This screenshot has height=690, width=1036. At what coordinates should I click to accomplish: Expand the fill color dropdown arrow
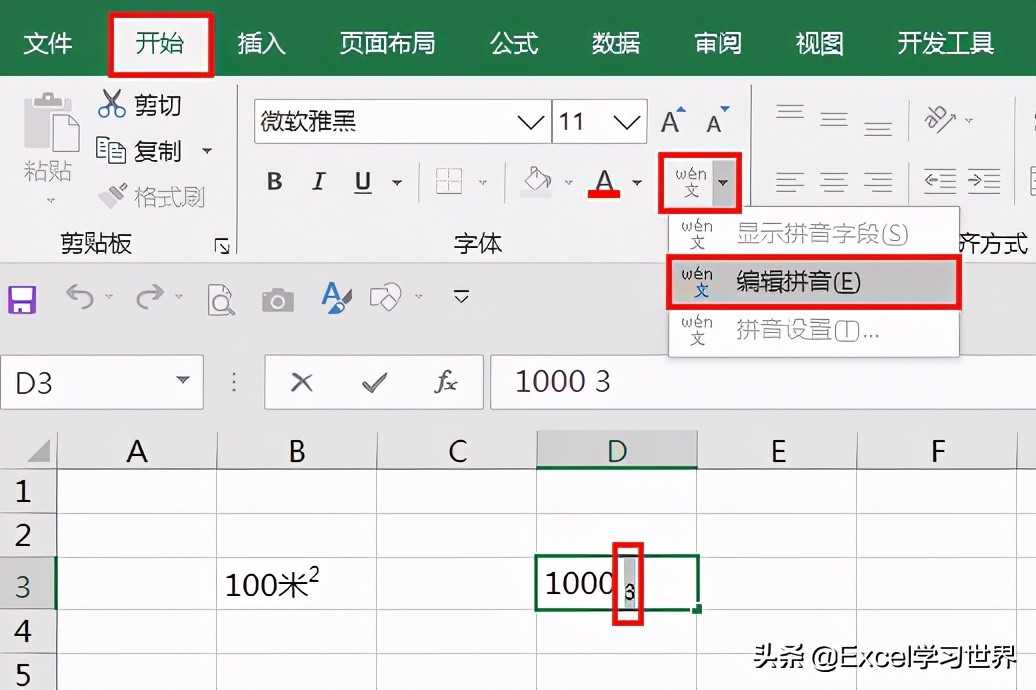click(568, 182)
